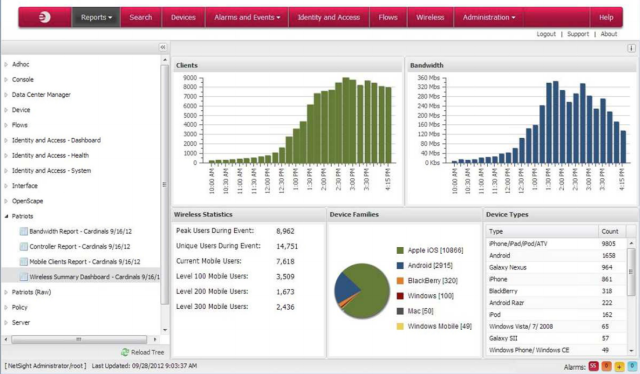
Task: Click Device Types scroll up arrow
Action: pos(631,243)
